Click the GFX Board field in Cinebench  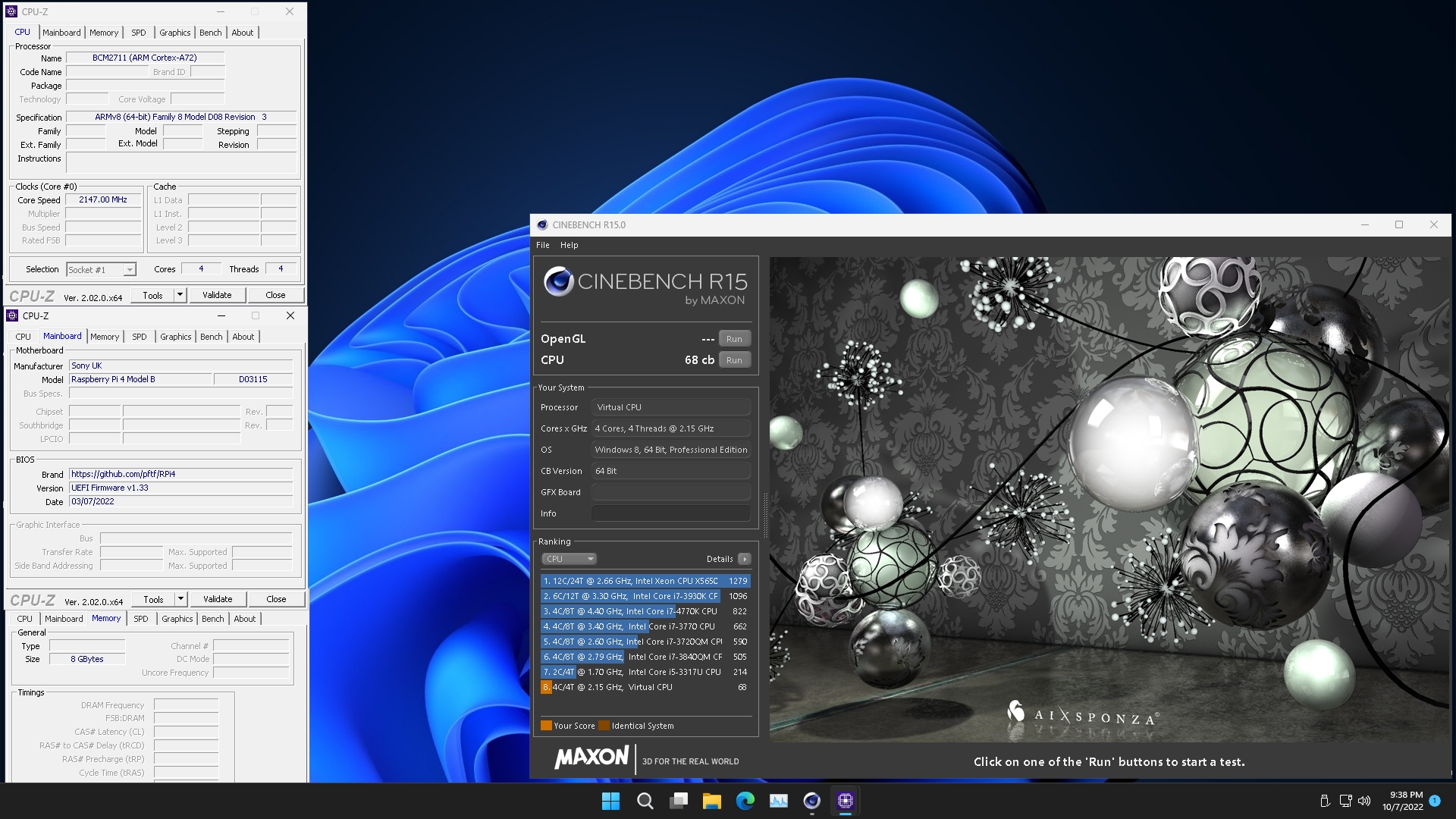pos(671,492)
